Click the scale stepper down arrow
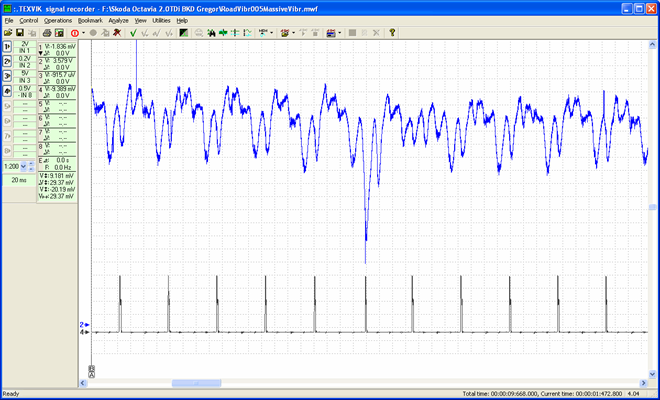This screenshot has height=400, width=660. pyautogui.click(x=31, y=169)
